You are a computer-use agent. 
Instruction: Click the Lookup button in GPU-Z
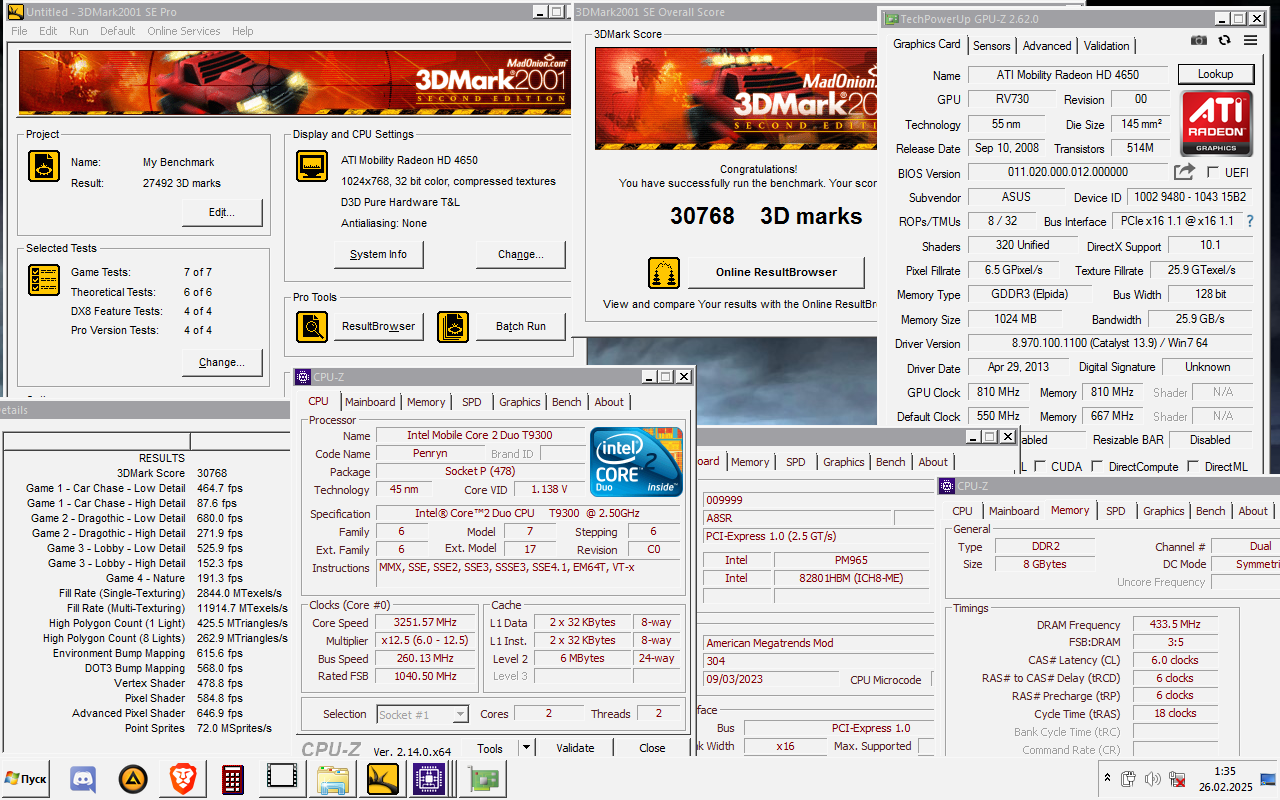tap(1215, 74)
